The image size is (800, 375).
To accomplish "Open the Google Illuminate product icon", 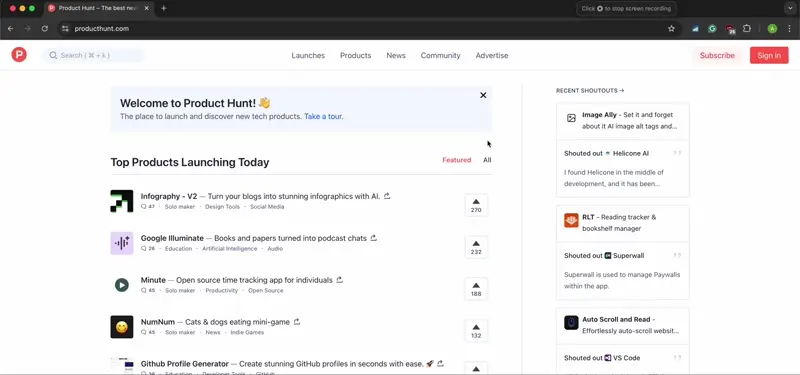I will click(x=121, y=243).
